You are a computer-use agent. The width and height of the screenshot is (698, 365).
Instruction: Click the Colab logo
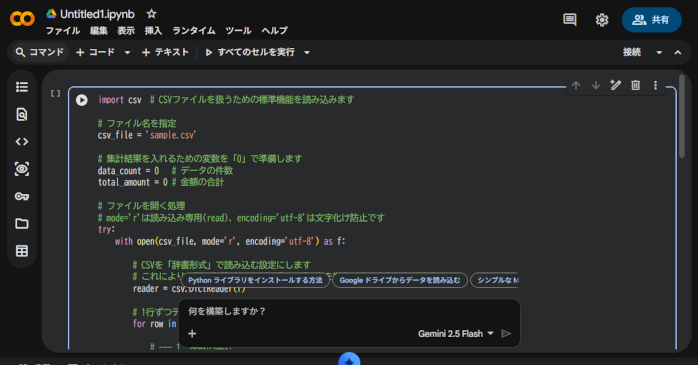(x=22, y=19)
